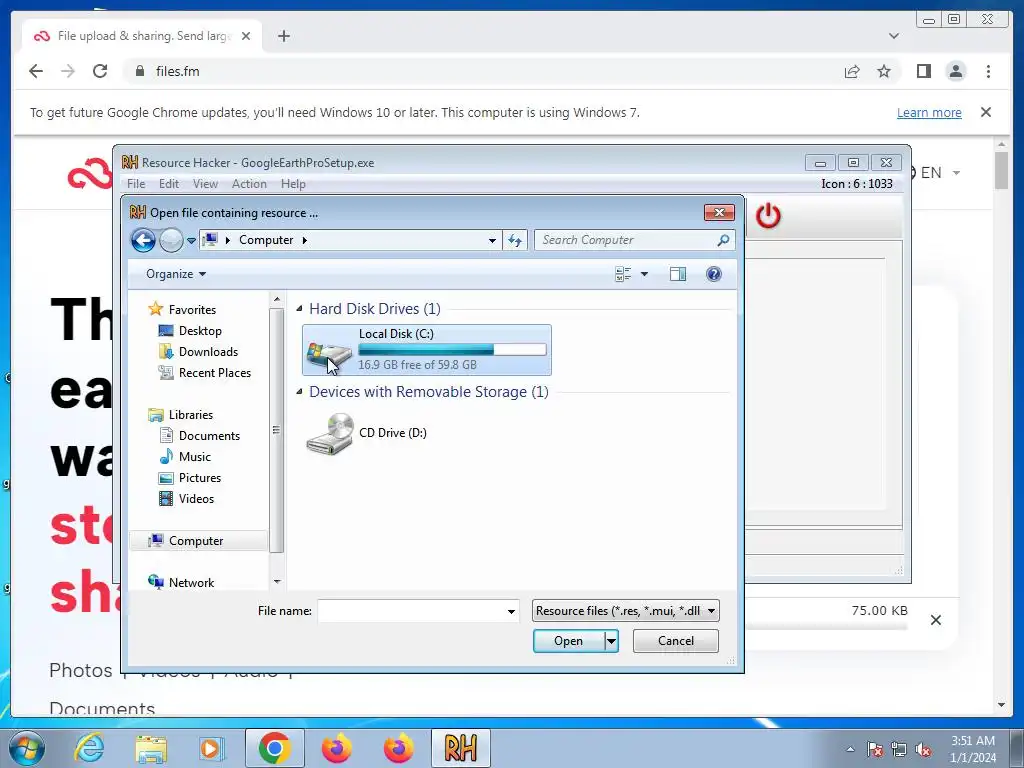Toggle the preview pane icon
This screenshot has width=1024, height=768.
678,274
